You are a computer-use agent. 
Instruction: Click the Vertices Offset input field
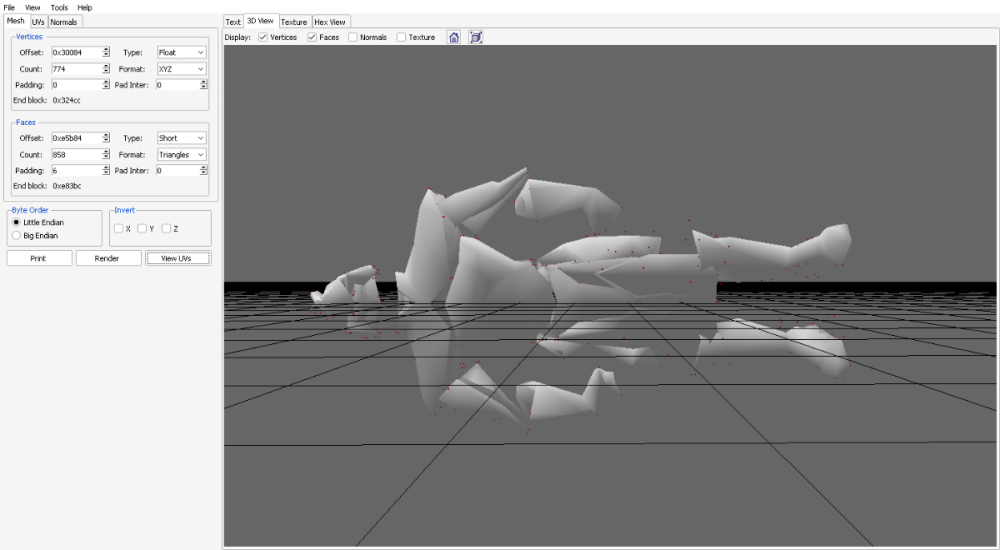tap(76, 52)
